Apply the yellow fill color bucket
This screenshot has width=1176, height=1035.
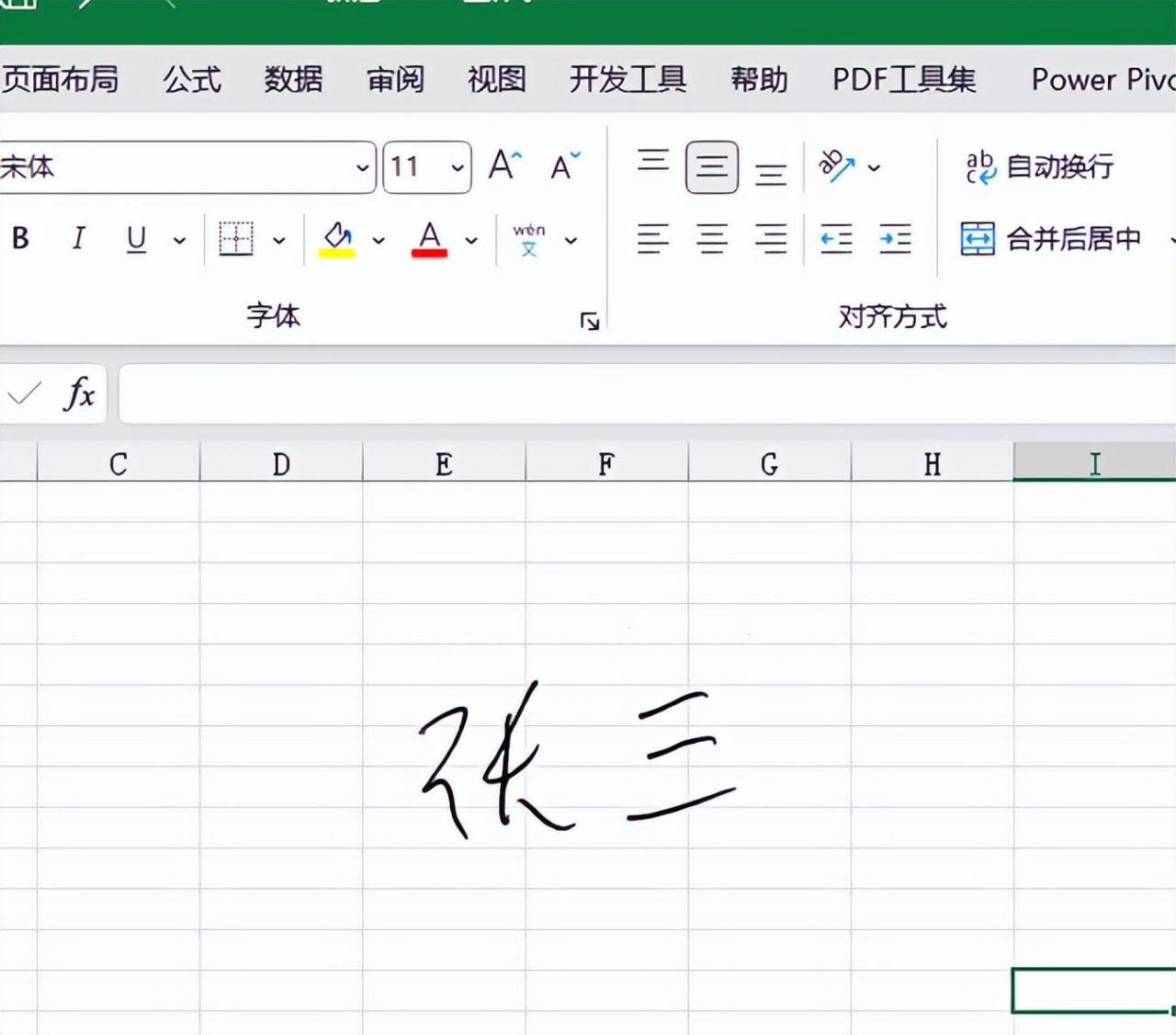tap(337, 239)
